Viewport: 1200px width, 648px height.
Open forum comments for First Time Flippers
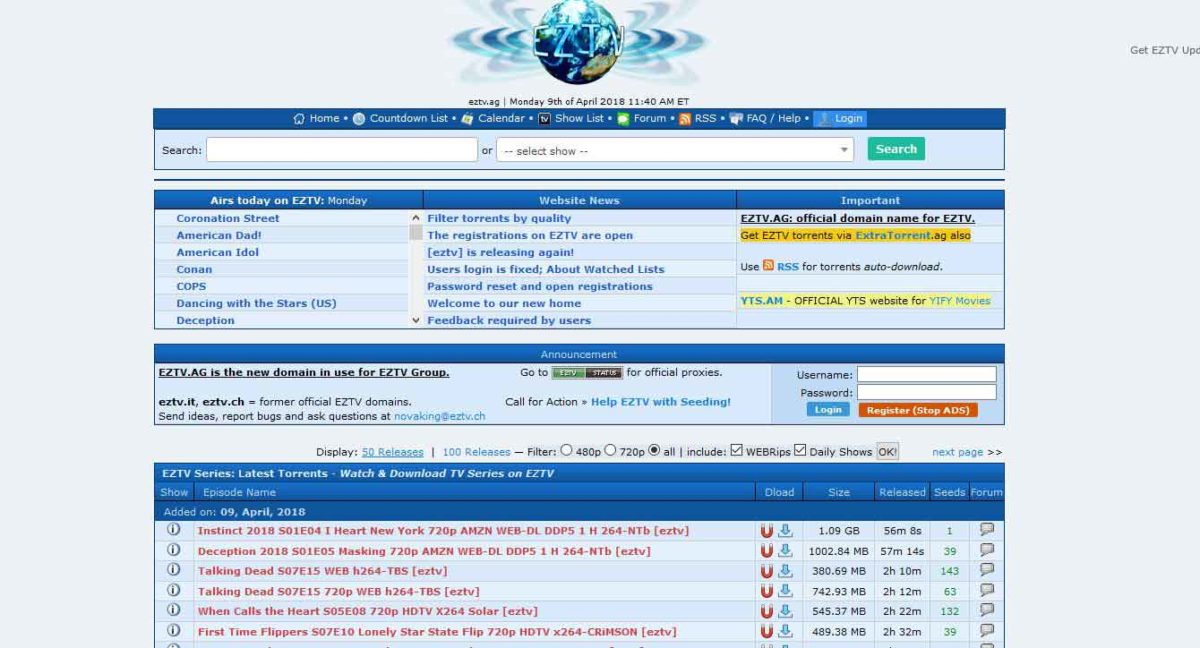click(x=987, y=631)
